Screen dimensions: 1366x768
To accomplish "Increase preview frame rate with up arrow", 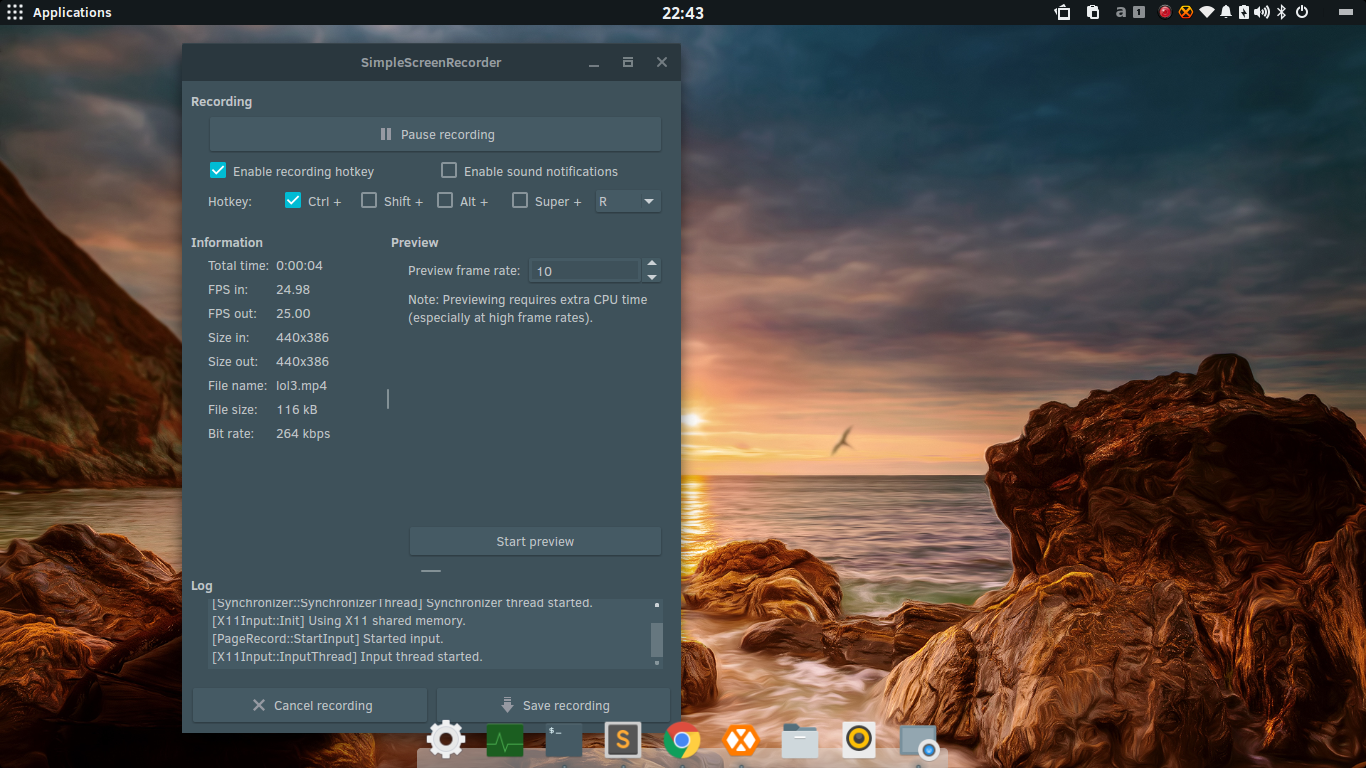I will click(x=652, y=264).
